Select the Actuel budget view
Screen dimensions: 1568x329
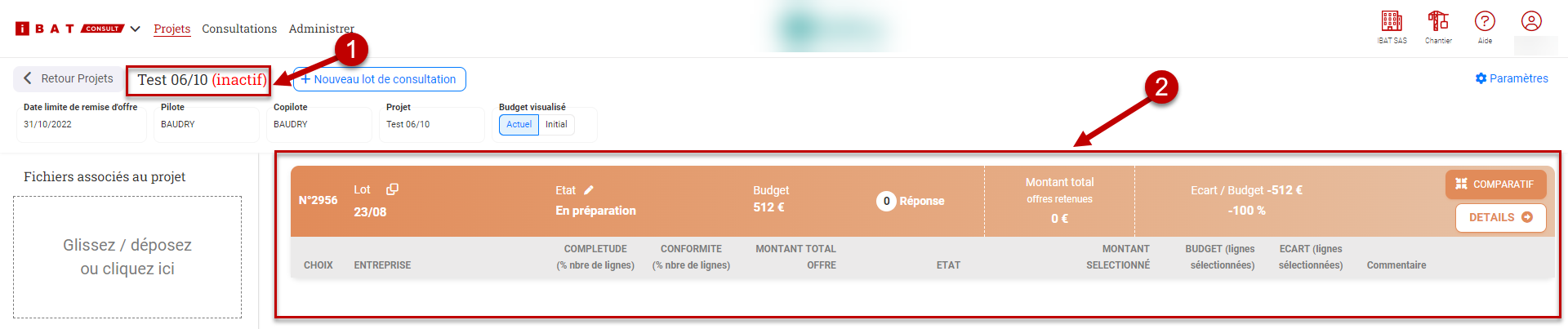[x=519, y=124]
